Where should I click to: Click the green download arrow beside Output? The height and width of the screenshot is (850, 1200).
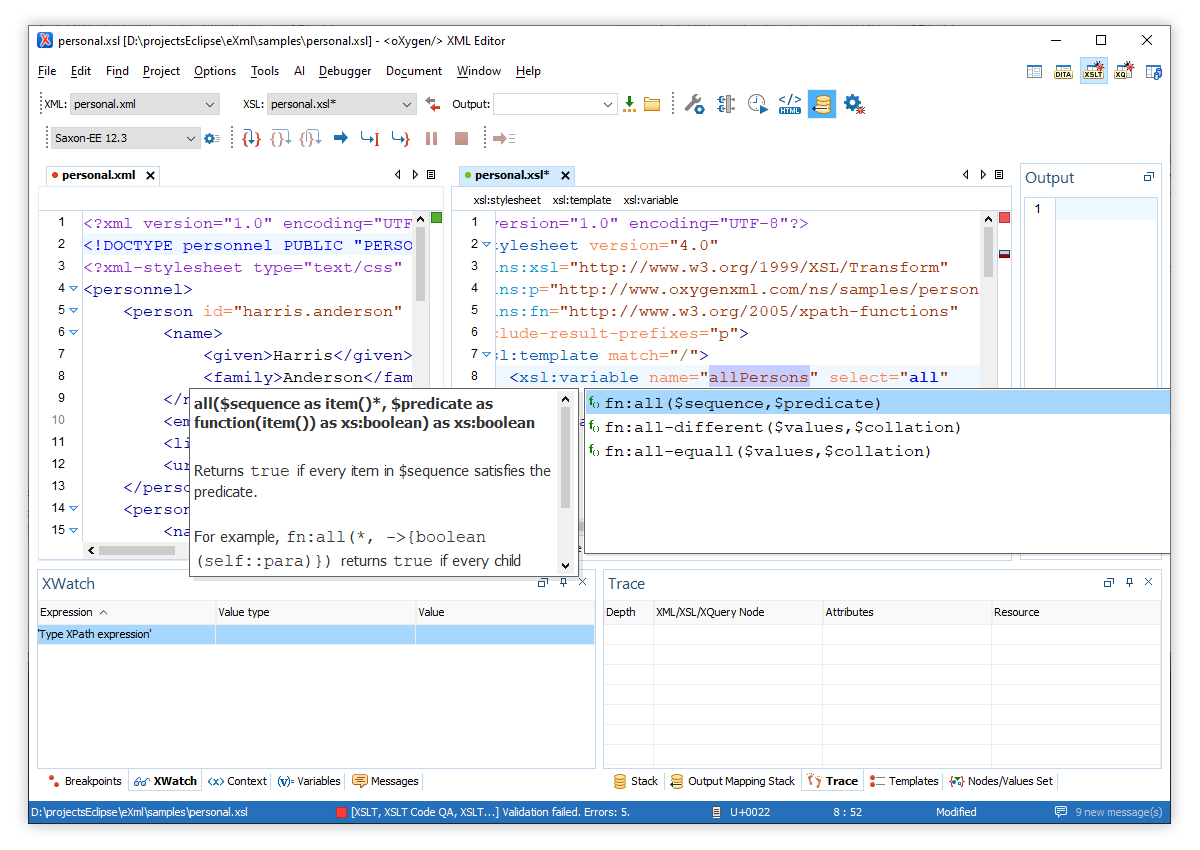[629, 104]
